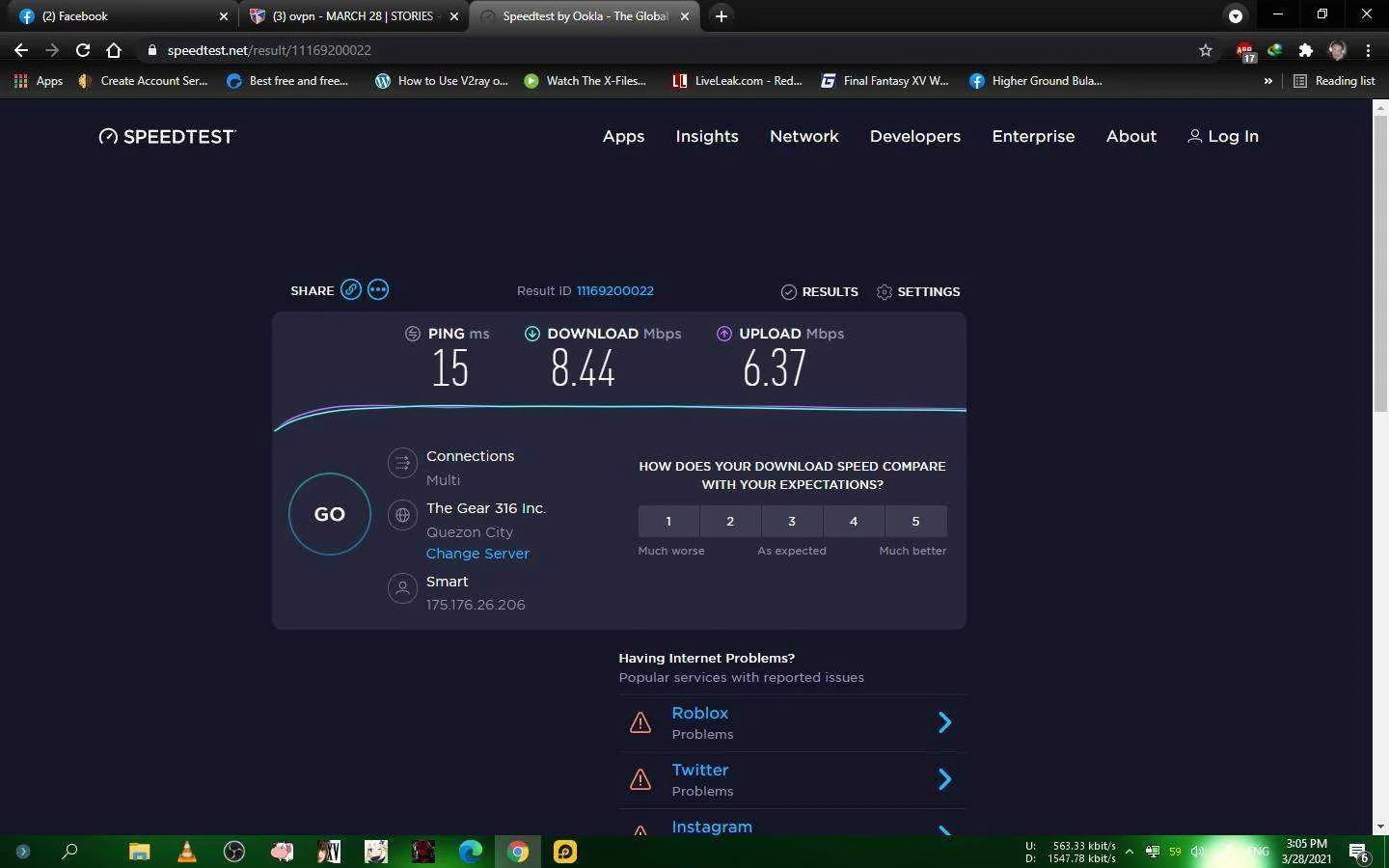Click Log In
1389x868 pixels.
[x=1223, y=136]
